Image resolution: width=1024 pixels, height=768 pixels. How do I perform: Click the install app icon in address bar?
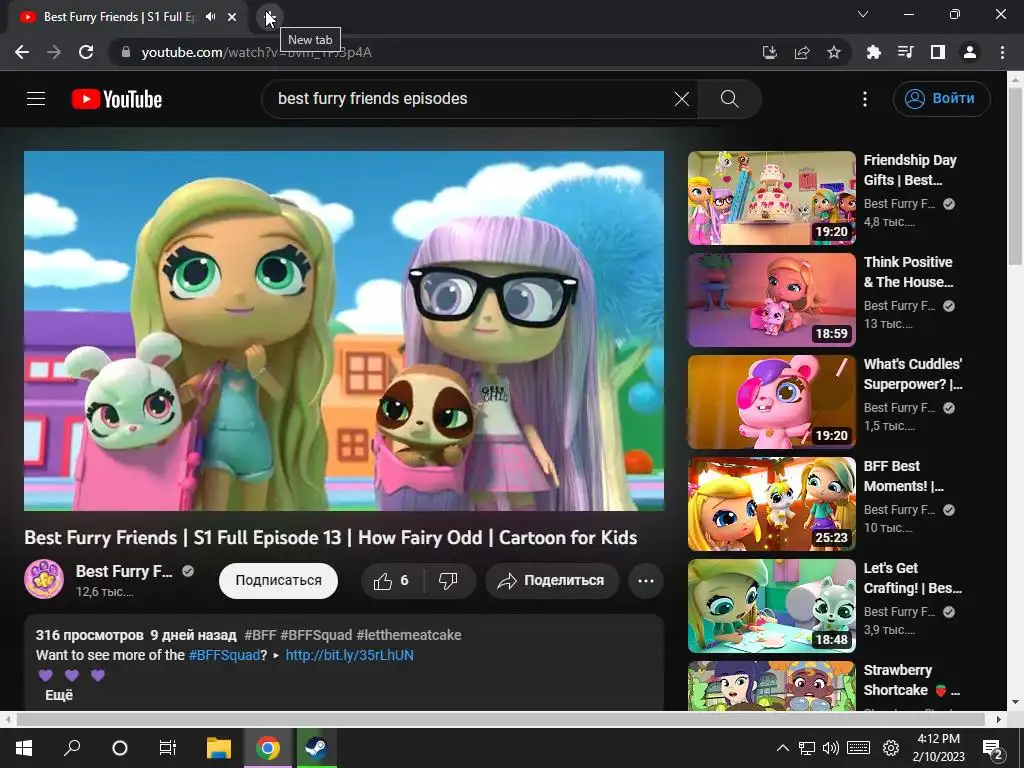(x=770, y=52)
